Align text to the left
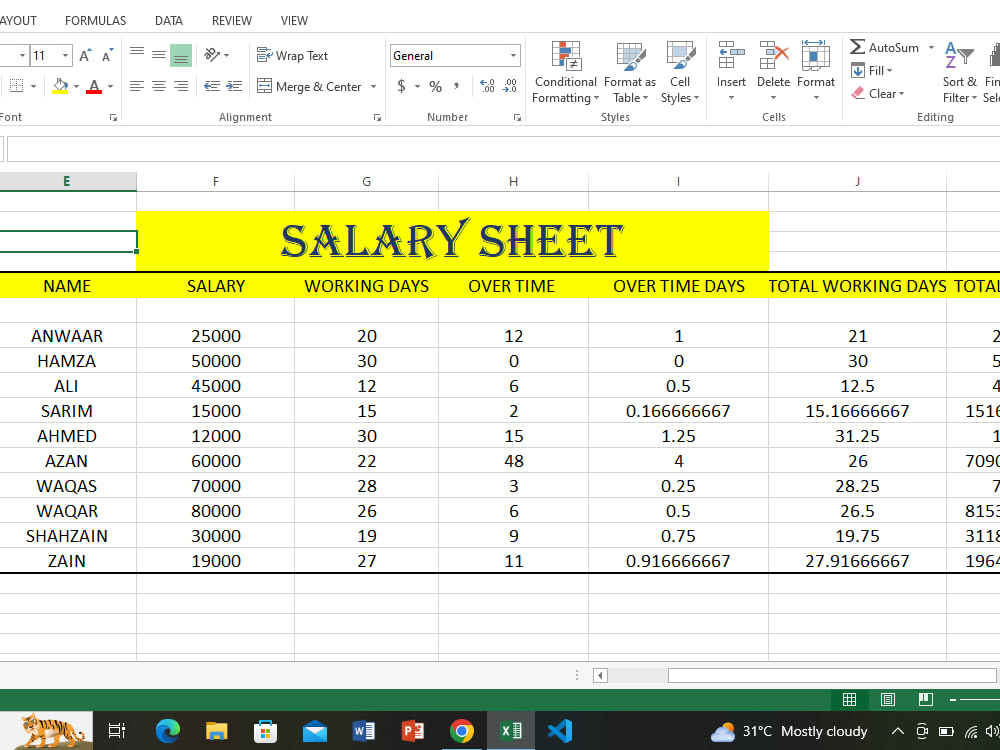The image size is (1000, 750). (x=136, y=86)
